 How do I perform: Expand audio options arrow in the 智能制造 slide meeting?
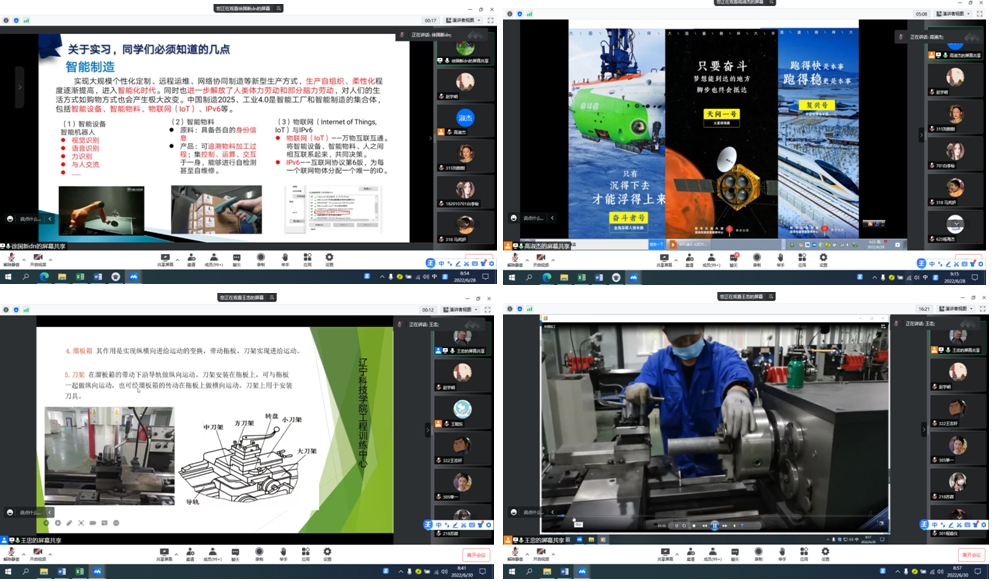click(x=24, y=258)
